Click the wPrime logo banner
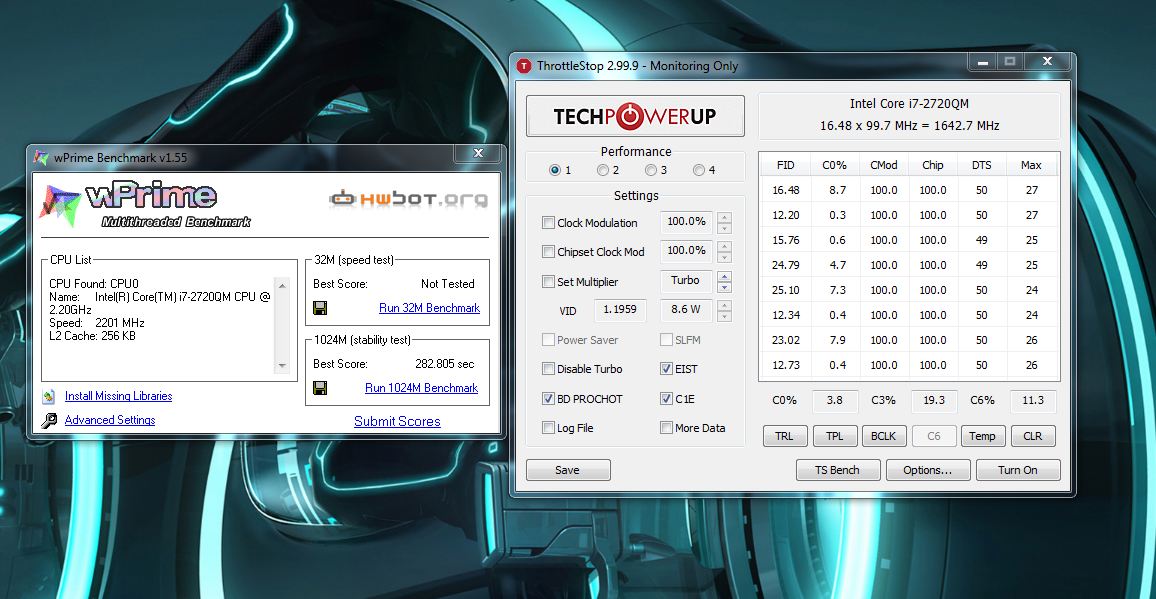1156x599 pixels. point(146,204)
